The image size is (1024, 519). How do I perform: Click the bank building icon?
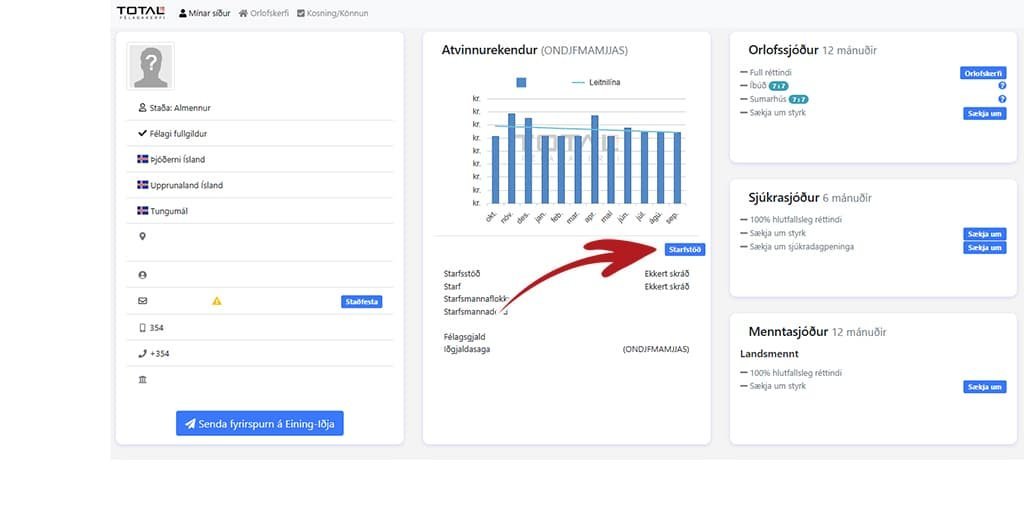[x=142, y=380]
